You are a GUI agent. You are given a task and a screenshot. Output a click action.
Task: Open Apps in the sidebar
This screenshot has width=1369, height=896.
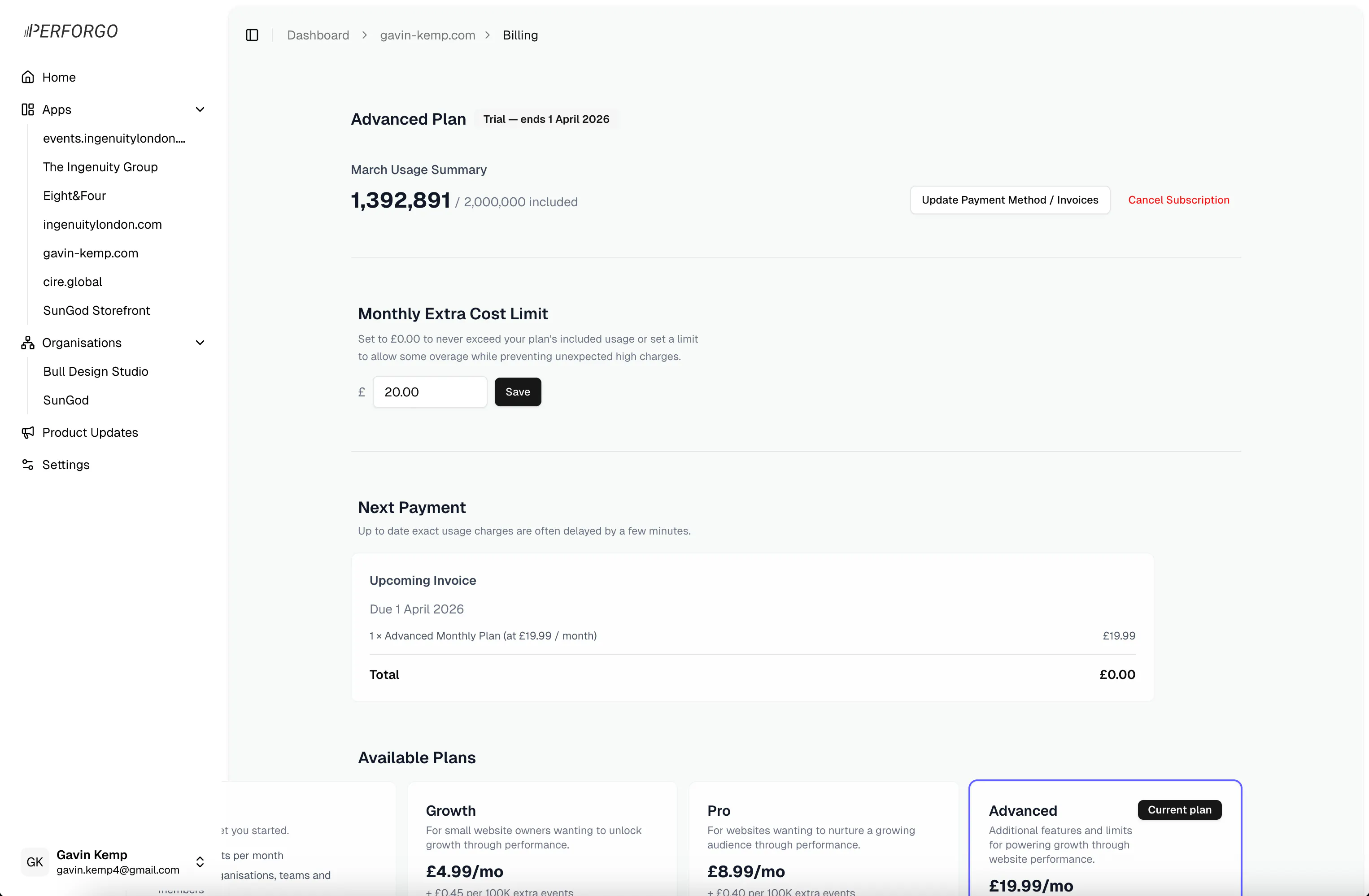[113, 109]
